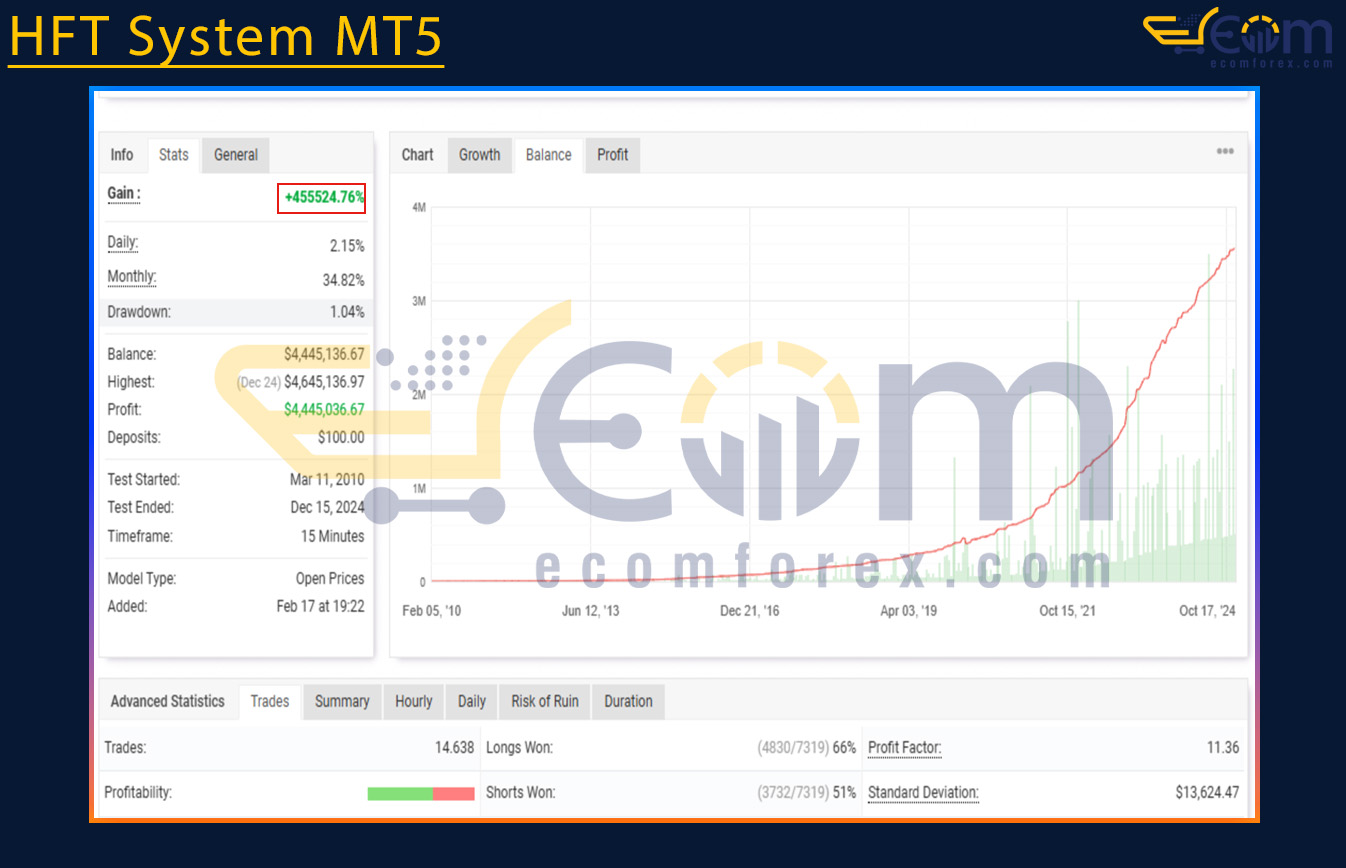The width and height of the screenshot is (1346, 868).
Task: Click the Drawdown label
Action: 139,312
